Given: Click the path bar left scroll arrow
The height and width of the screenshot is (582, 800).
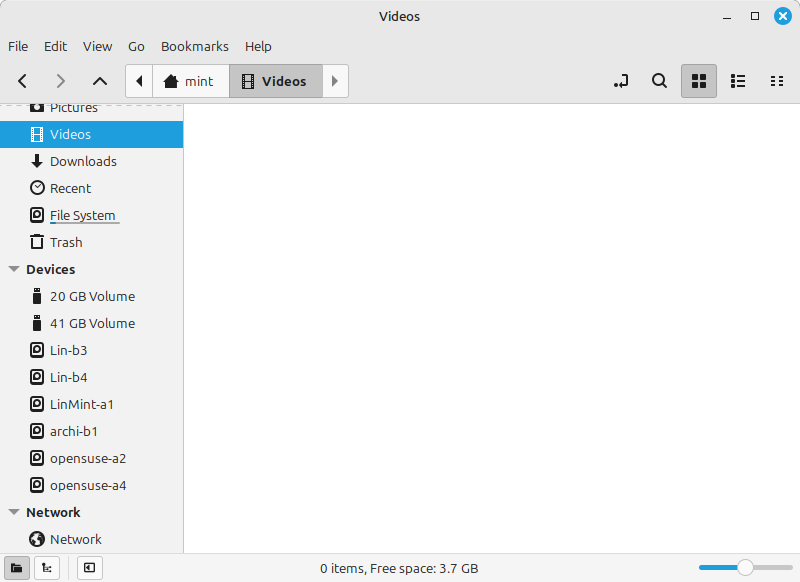Looking at the screenshot, I should coord(139,81).
